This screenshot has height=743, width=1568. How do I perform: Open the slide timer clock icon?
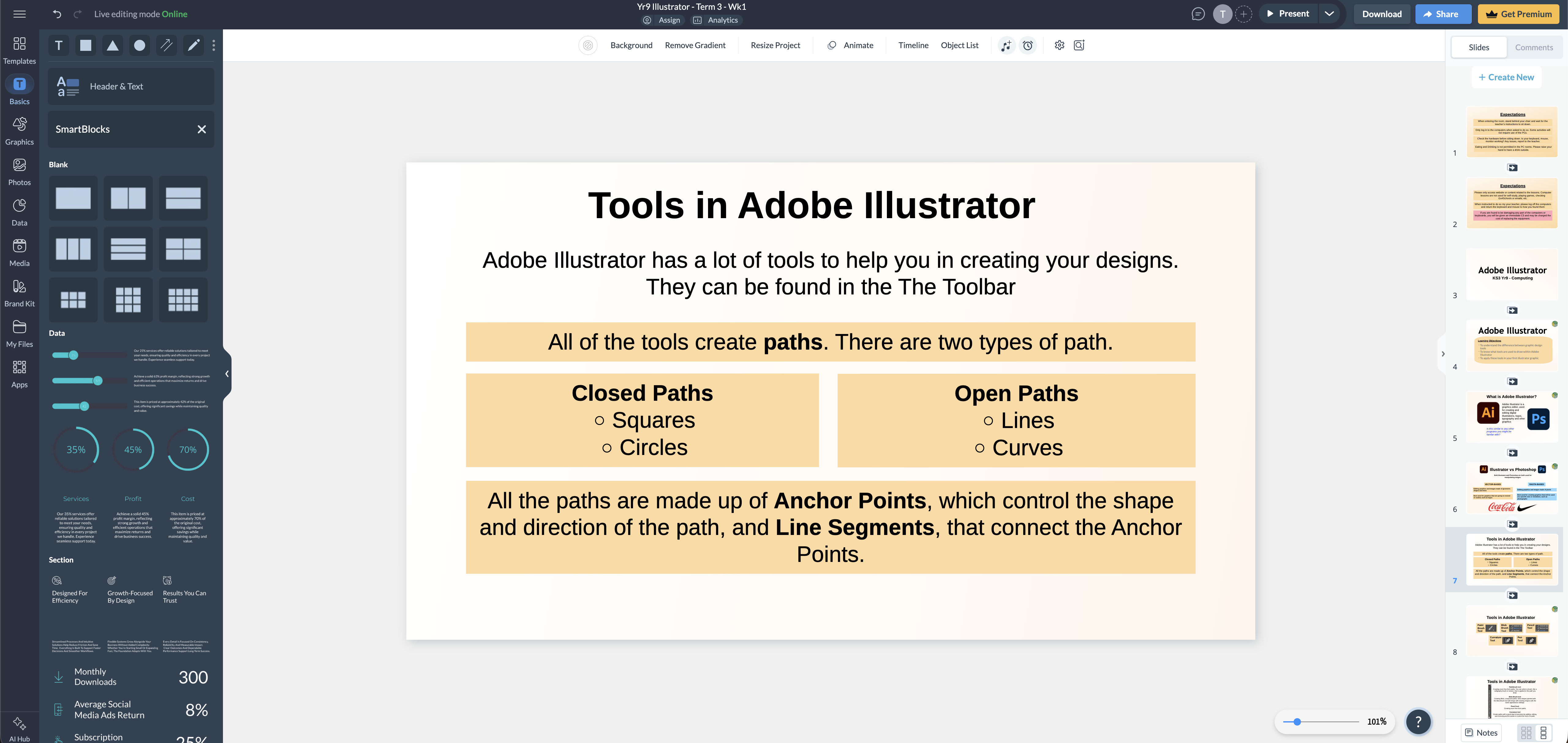coord(1027,45)
